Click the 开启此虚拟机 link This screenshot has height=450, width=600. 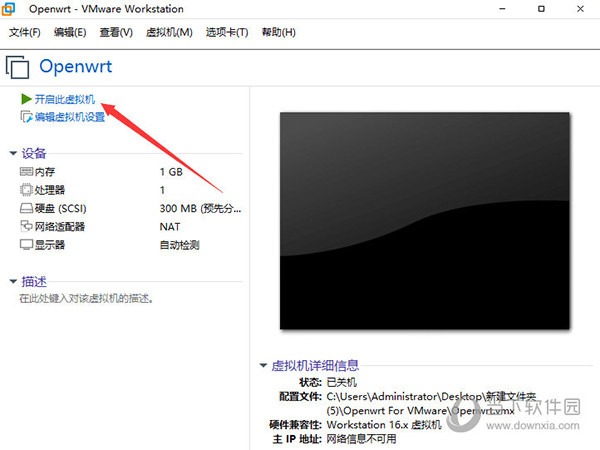pyautogui.click(x=65, y=99)
